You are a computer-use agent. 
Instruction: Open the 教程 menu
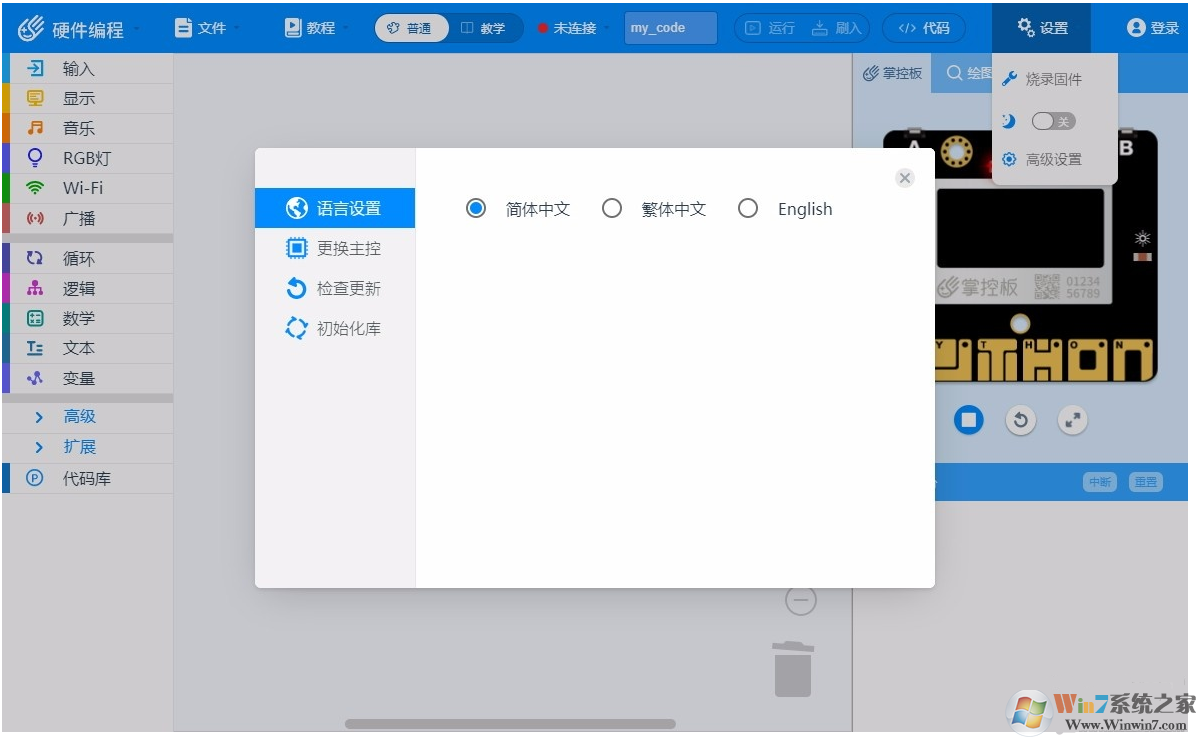(x=313, y=27)
